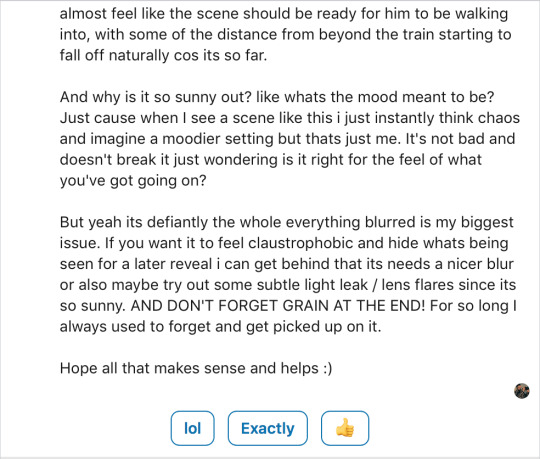Click the line beginning "Just cause when I see"

[290, 118]
